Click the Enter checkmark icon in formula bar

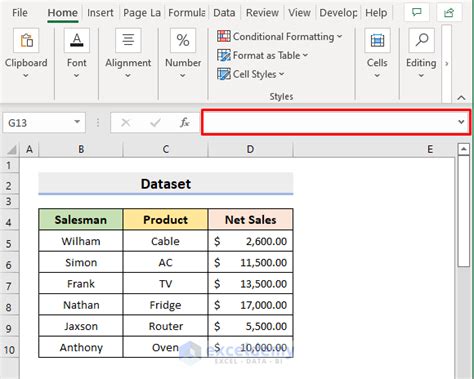pyautogui.click(x=155, y=123)
